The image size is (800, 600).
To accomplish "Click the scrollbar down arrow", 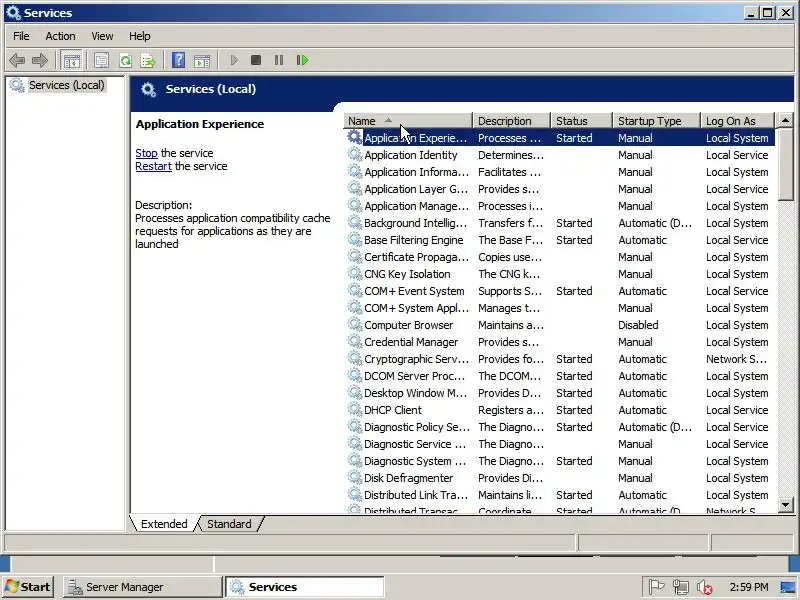I will pyautogui.click(x=786, y=505).
